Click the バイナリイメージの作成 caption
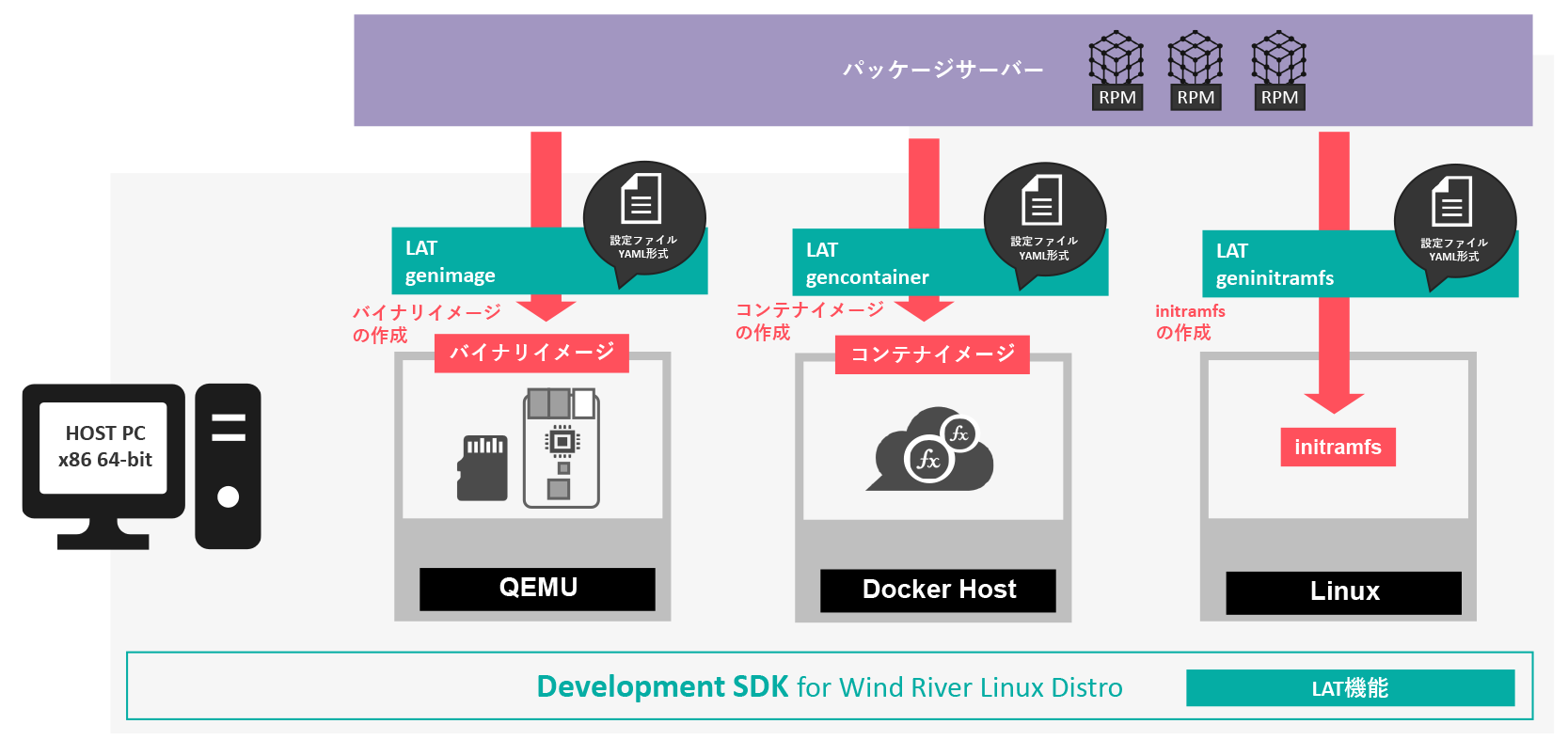 [x=426, y=323]
